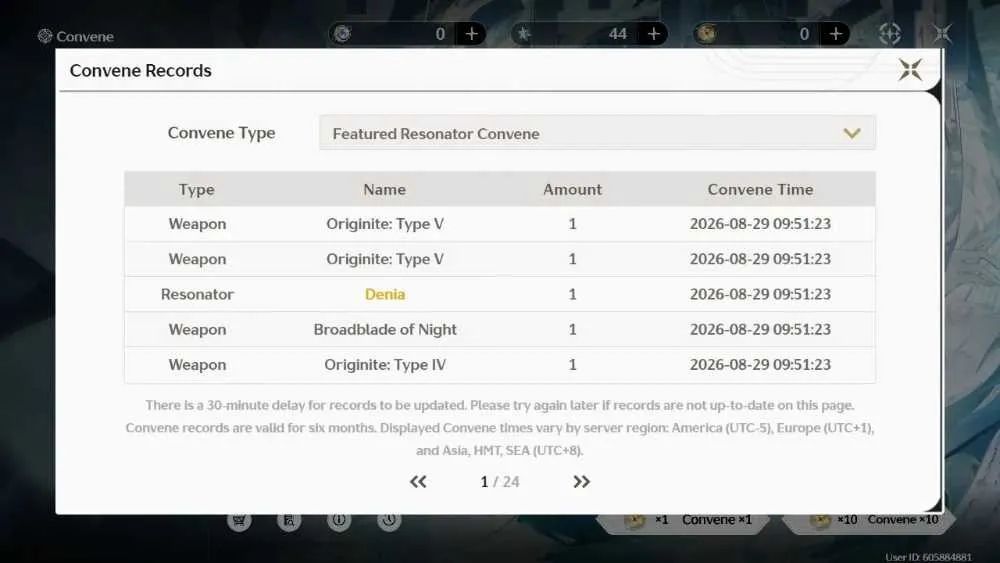Click the Type column header
Screen dimensions: 1000x563
pos(196,189)
